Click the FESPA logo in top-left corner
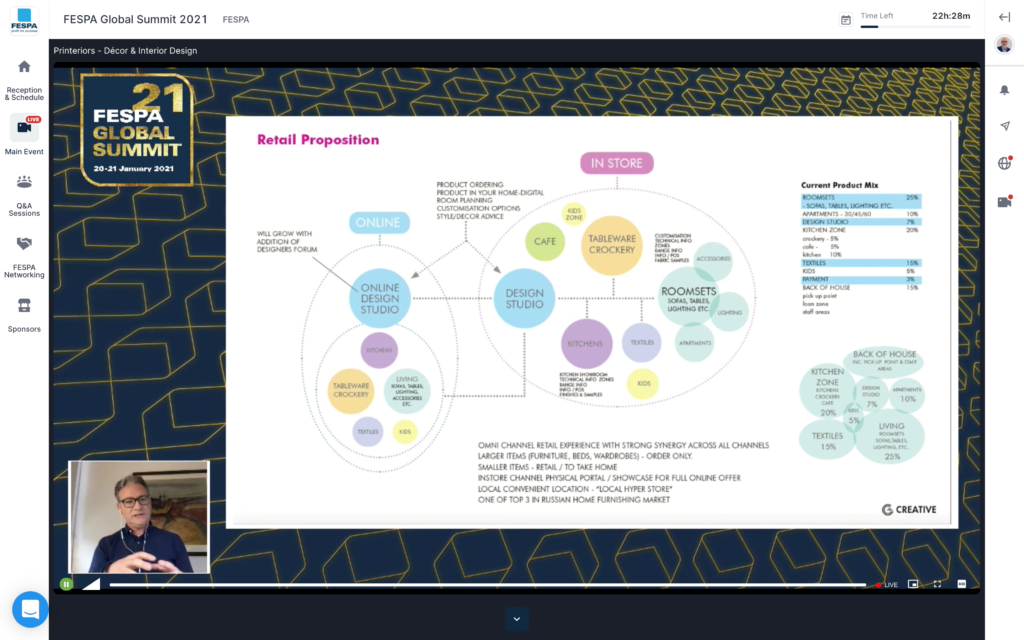 (x=24, y=19)
